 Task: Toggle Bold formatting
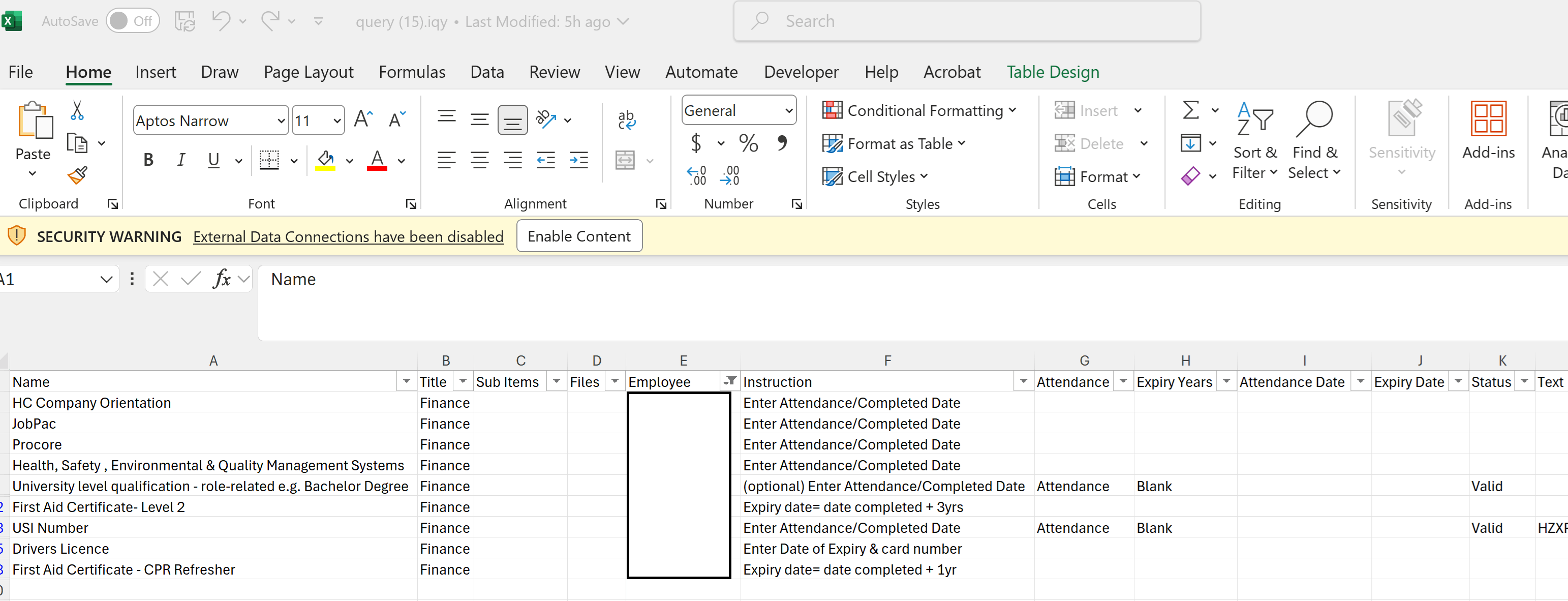148,160
